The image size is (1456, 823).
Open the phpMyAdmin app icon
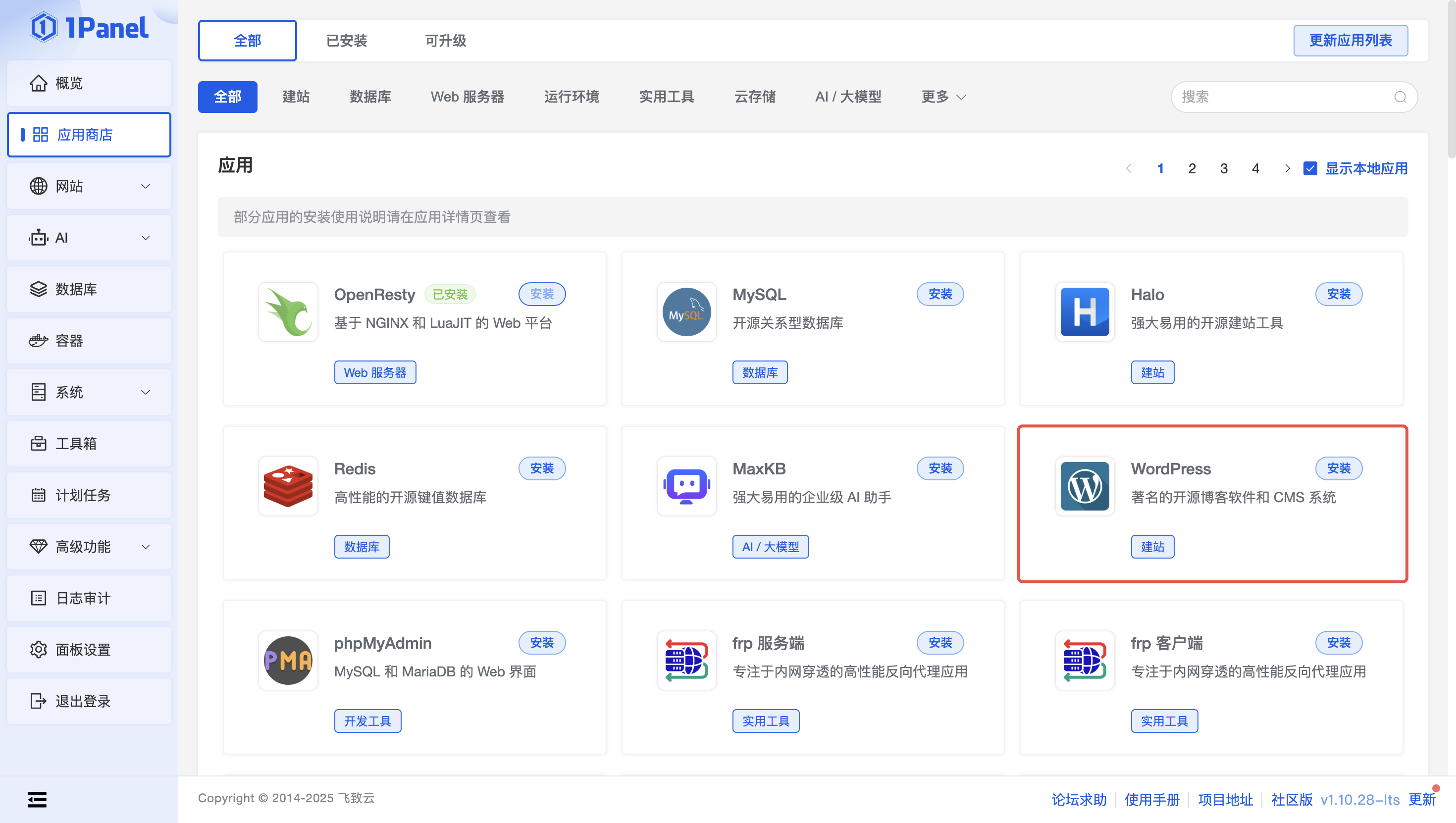click(x=288, y=660)
